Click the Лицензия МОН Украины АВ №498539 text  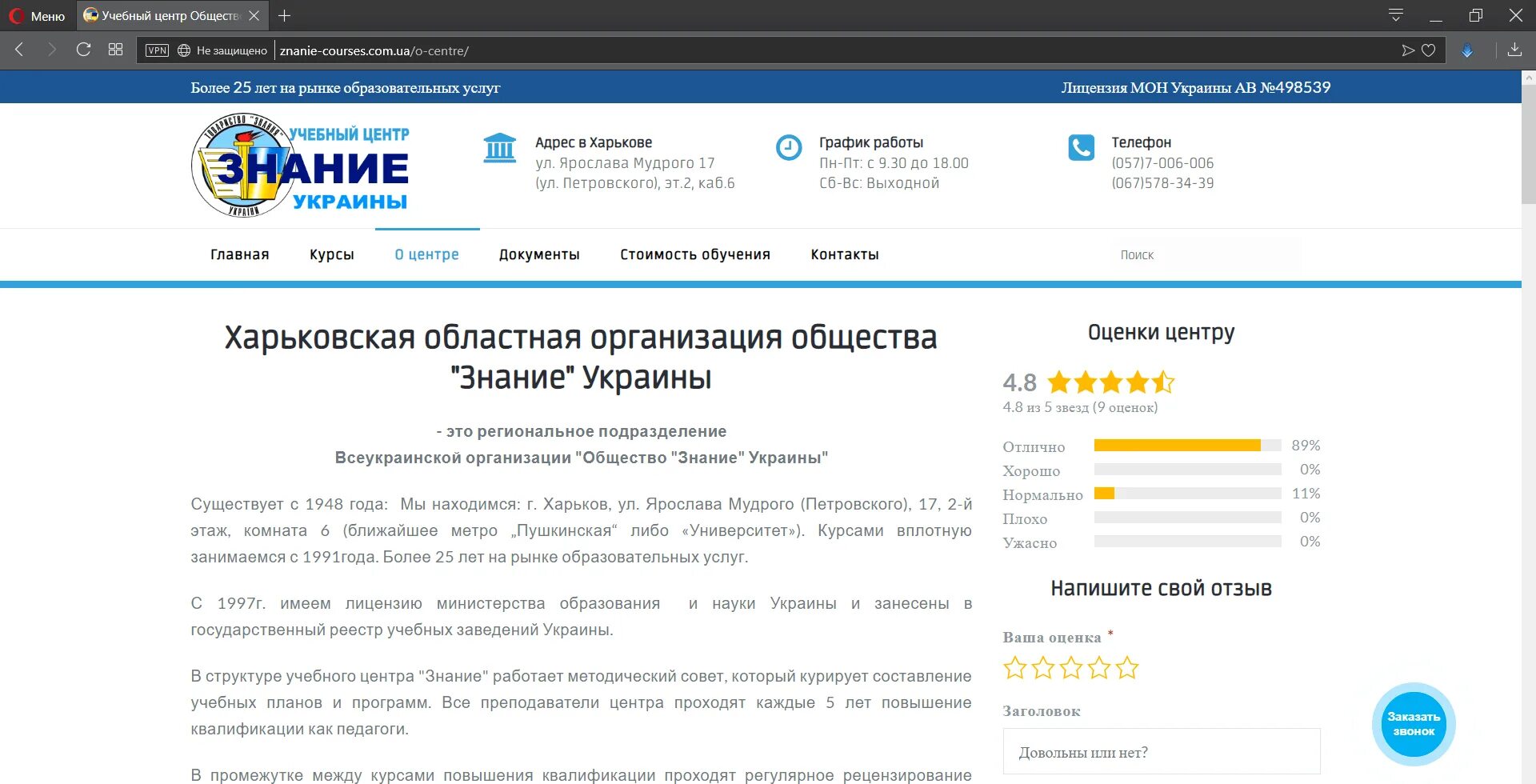pyautogui.click(x=1196, y=87)
